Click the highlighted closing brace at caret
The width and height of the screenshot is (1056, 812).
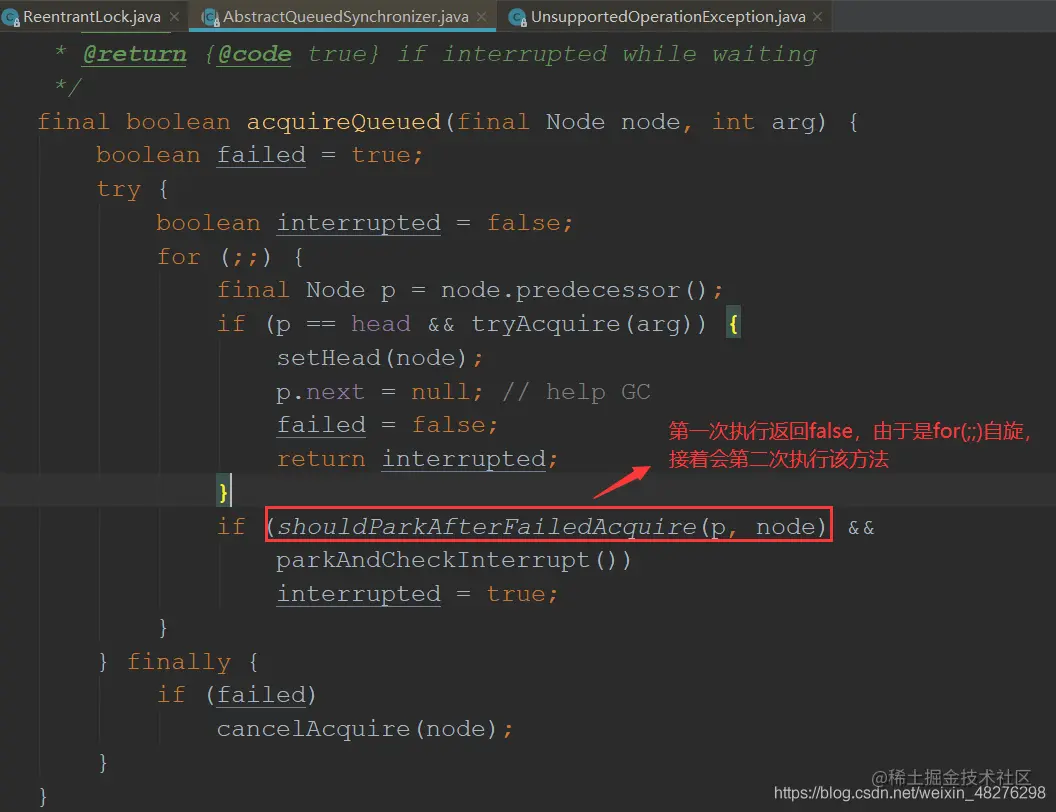[x=223, y=491]
